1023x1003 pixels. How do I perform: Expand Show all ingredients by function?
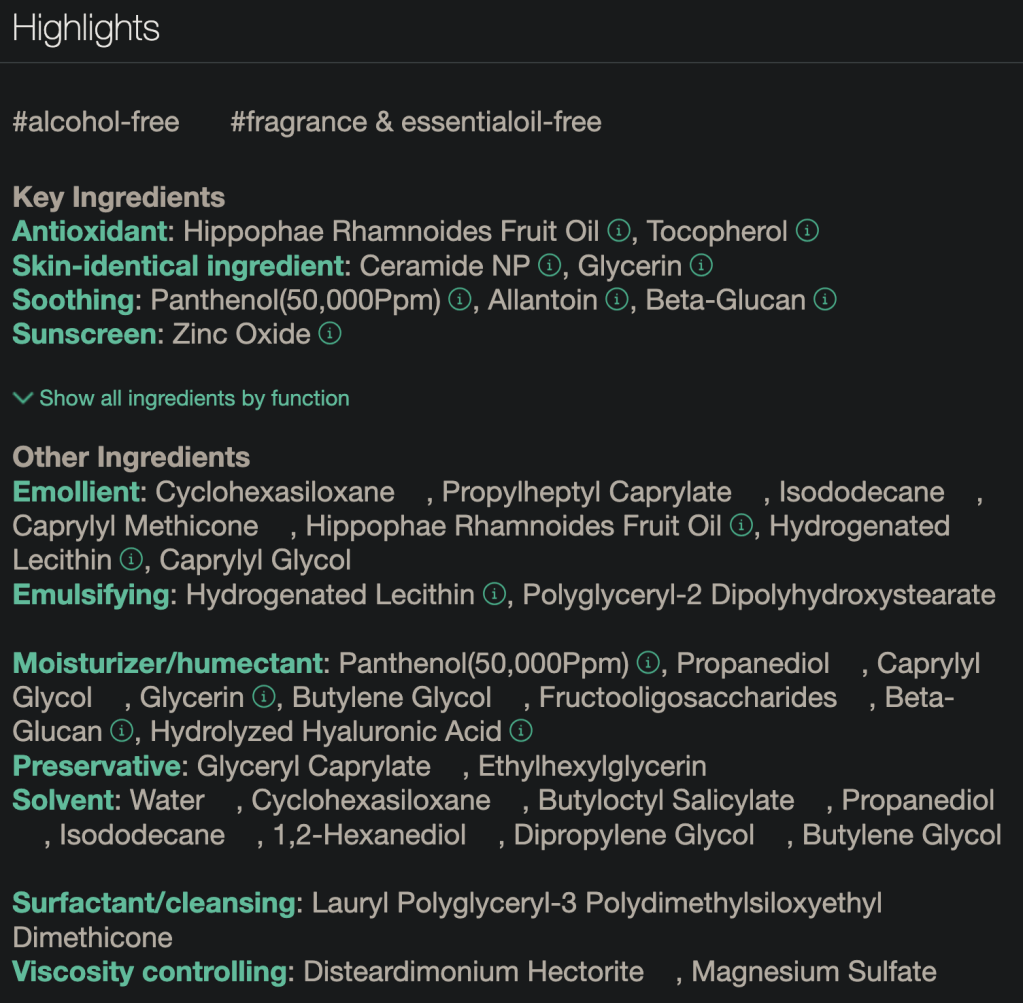(181, 398)
